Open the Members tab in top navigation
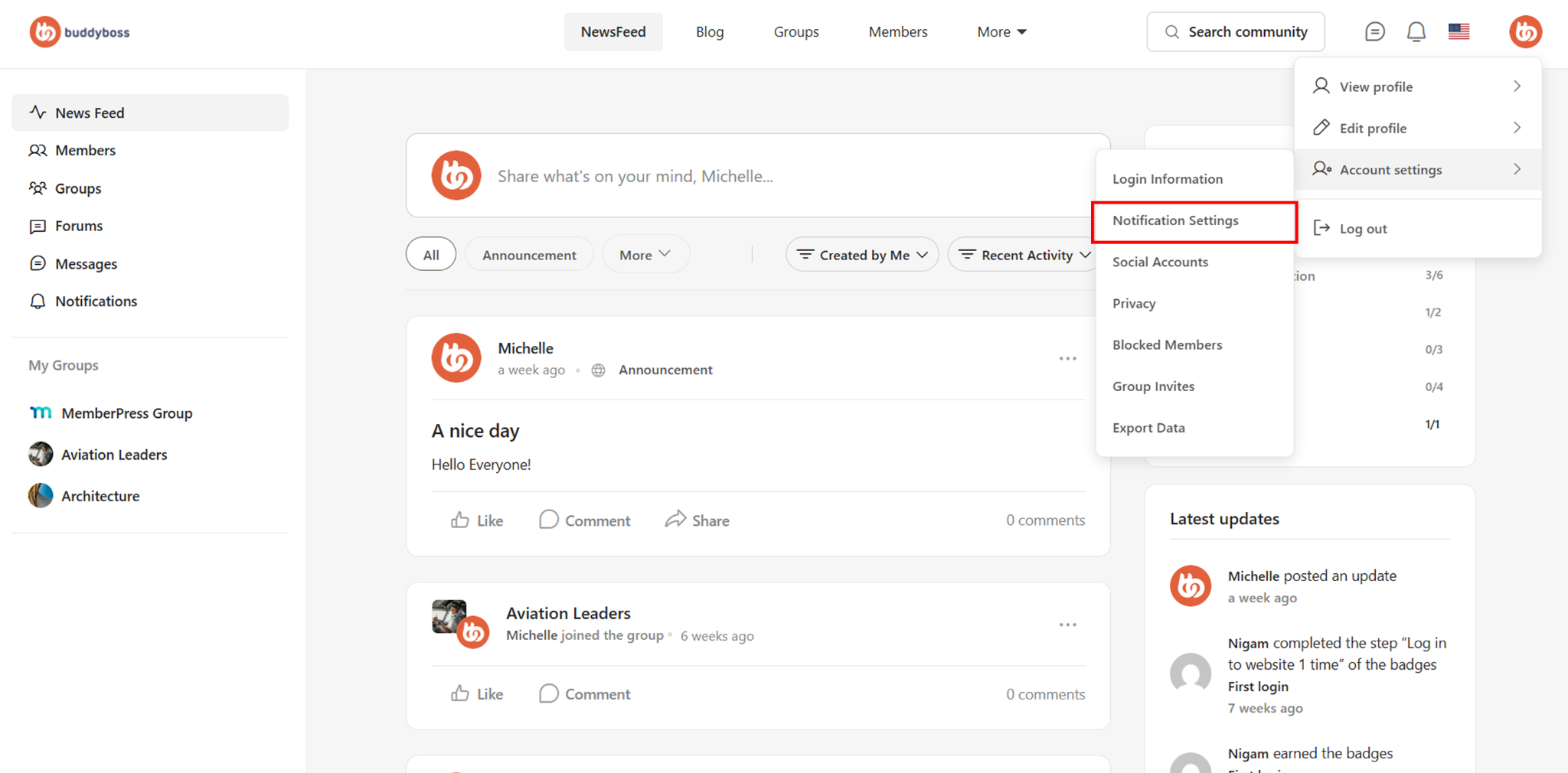1568x773 pixels. (898, 31)
